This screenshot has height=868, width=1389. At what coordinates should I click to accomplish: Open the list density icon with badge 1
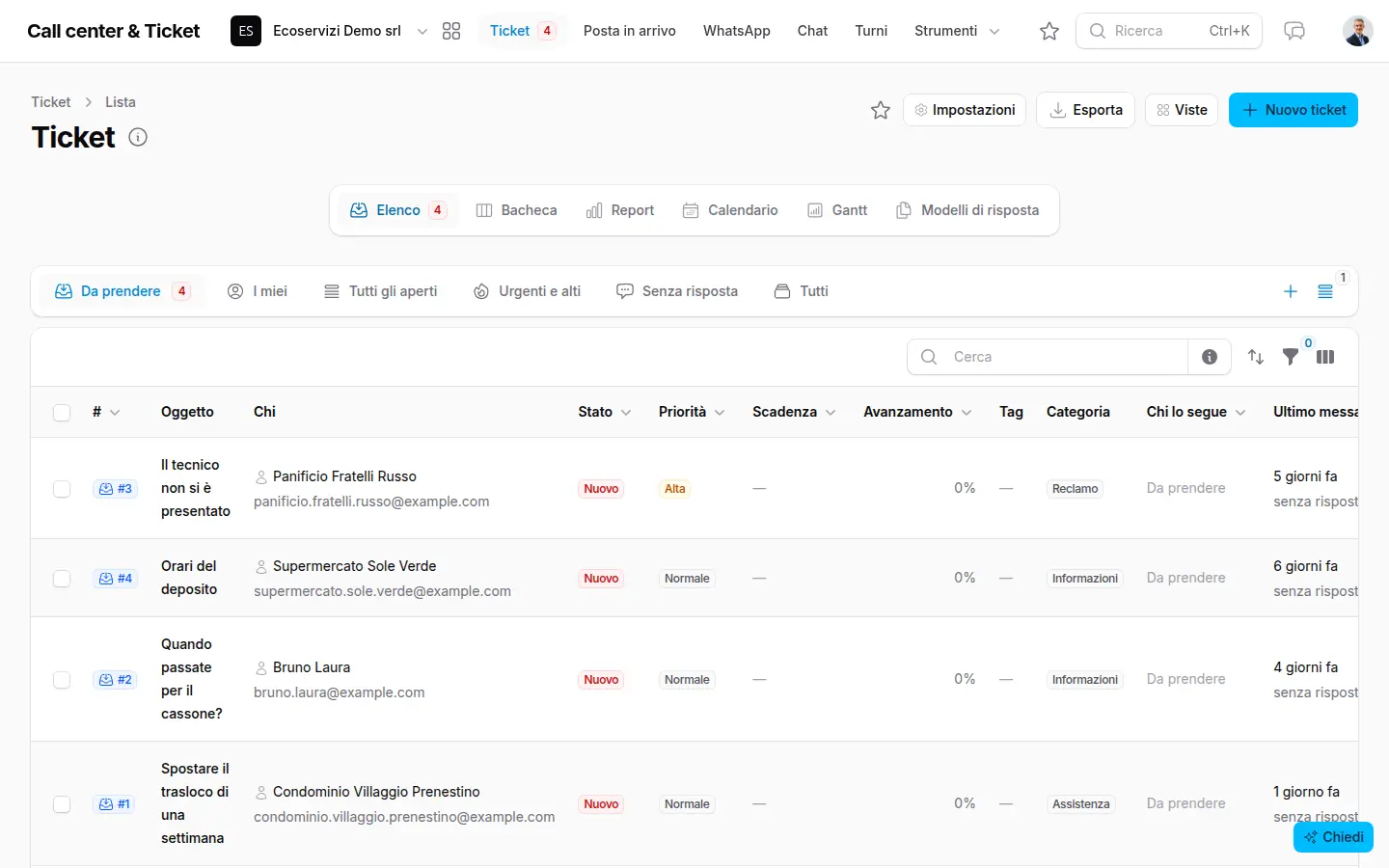tap(1325, 291)
